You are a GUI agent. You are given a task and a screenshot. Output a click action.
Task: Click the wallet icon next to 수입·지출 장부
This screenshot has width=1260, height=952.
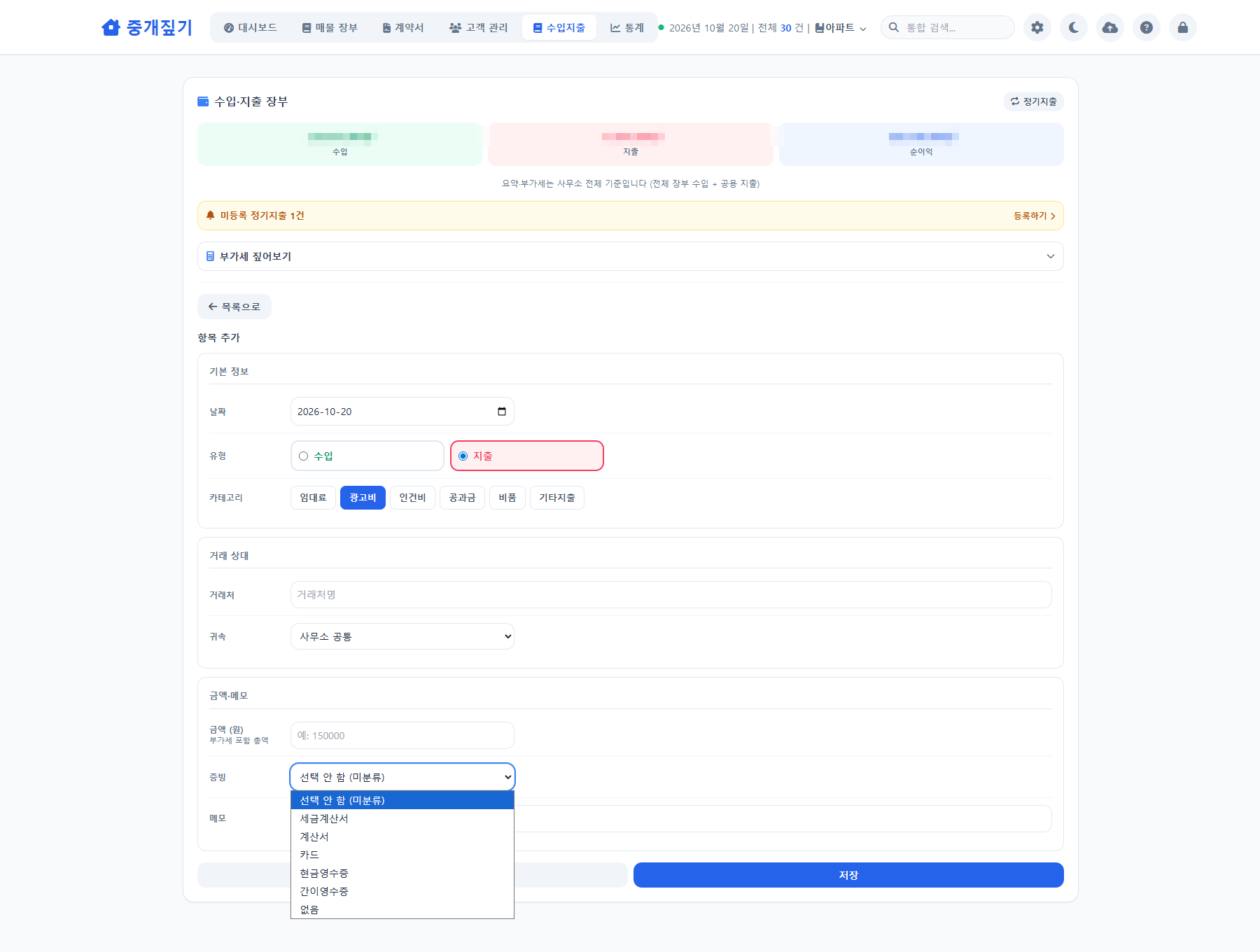point(203,101)
